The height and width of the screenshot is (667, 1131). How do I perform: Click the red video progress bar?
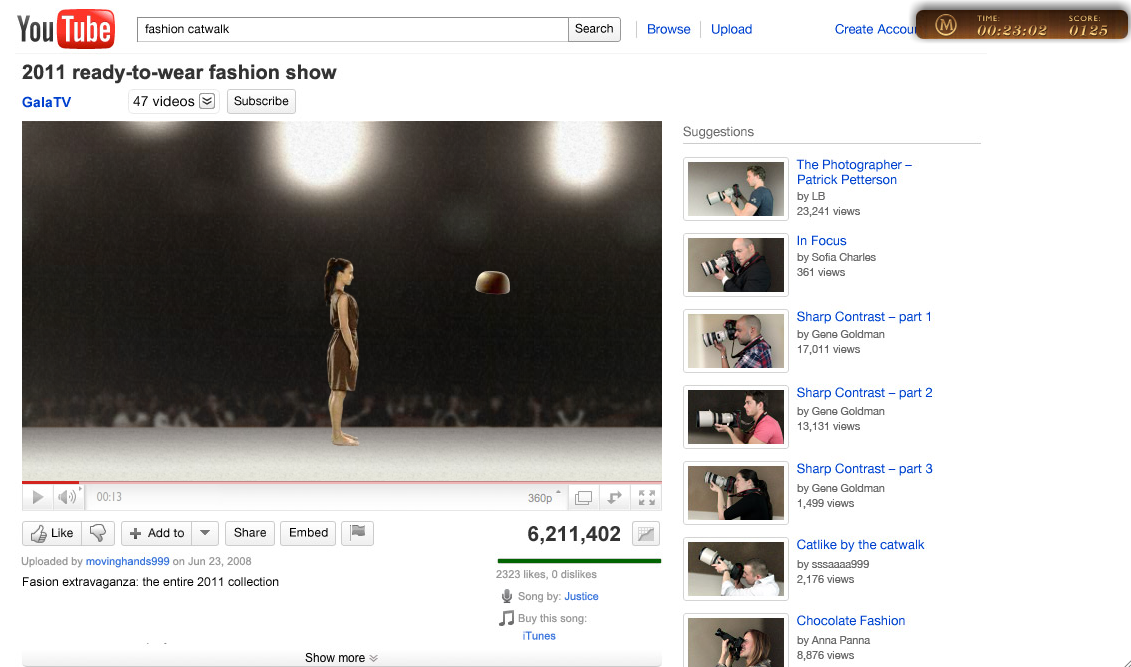50,482
